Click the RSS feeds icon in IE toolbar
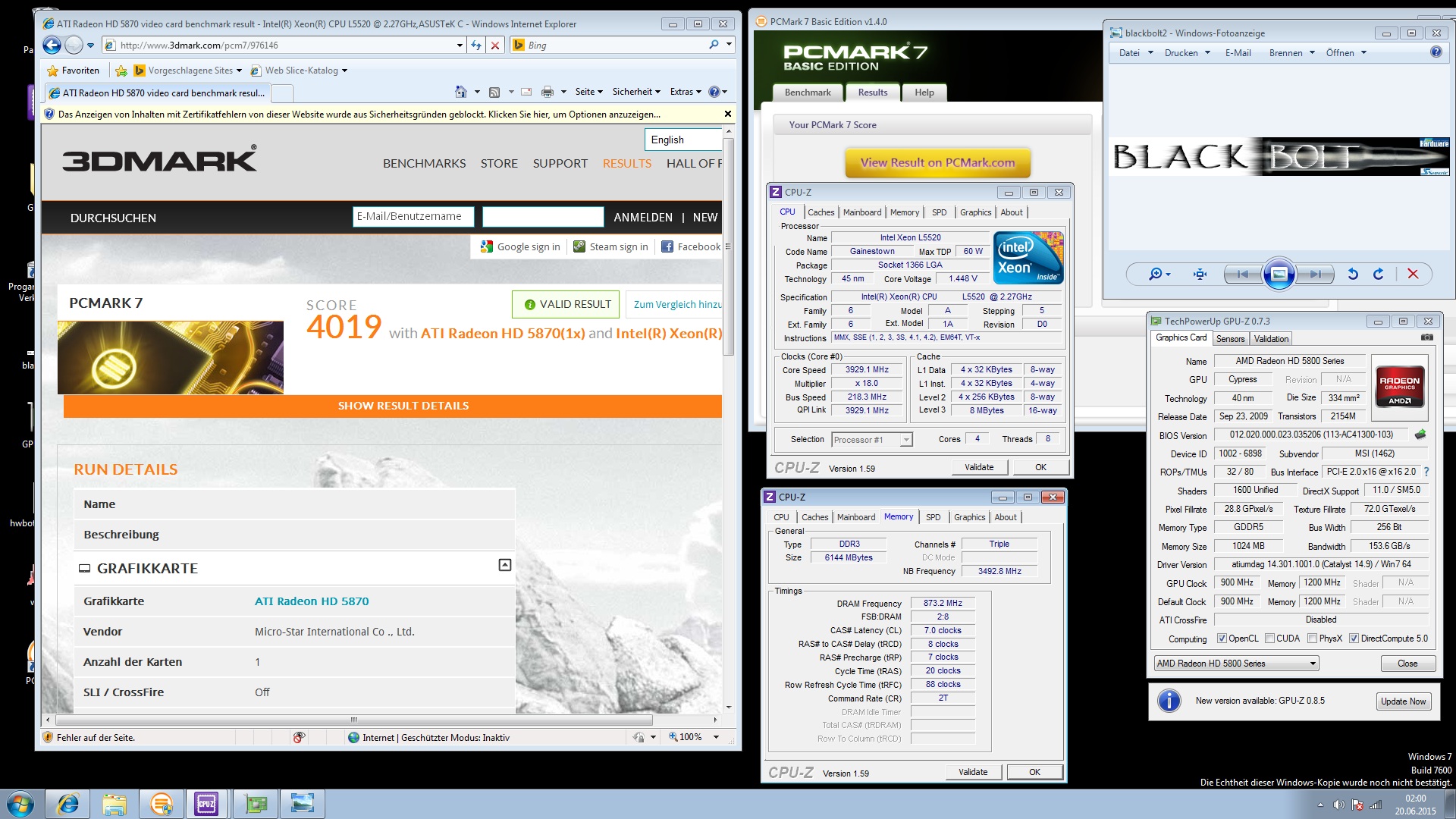The height and width of the screenshot is (819, 1456). (494, 92)
